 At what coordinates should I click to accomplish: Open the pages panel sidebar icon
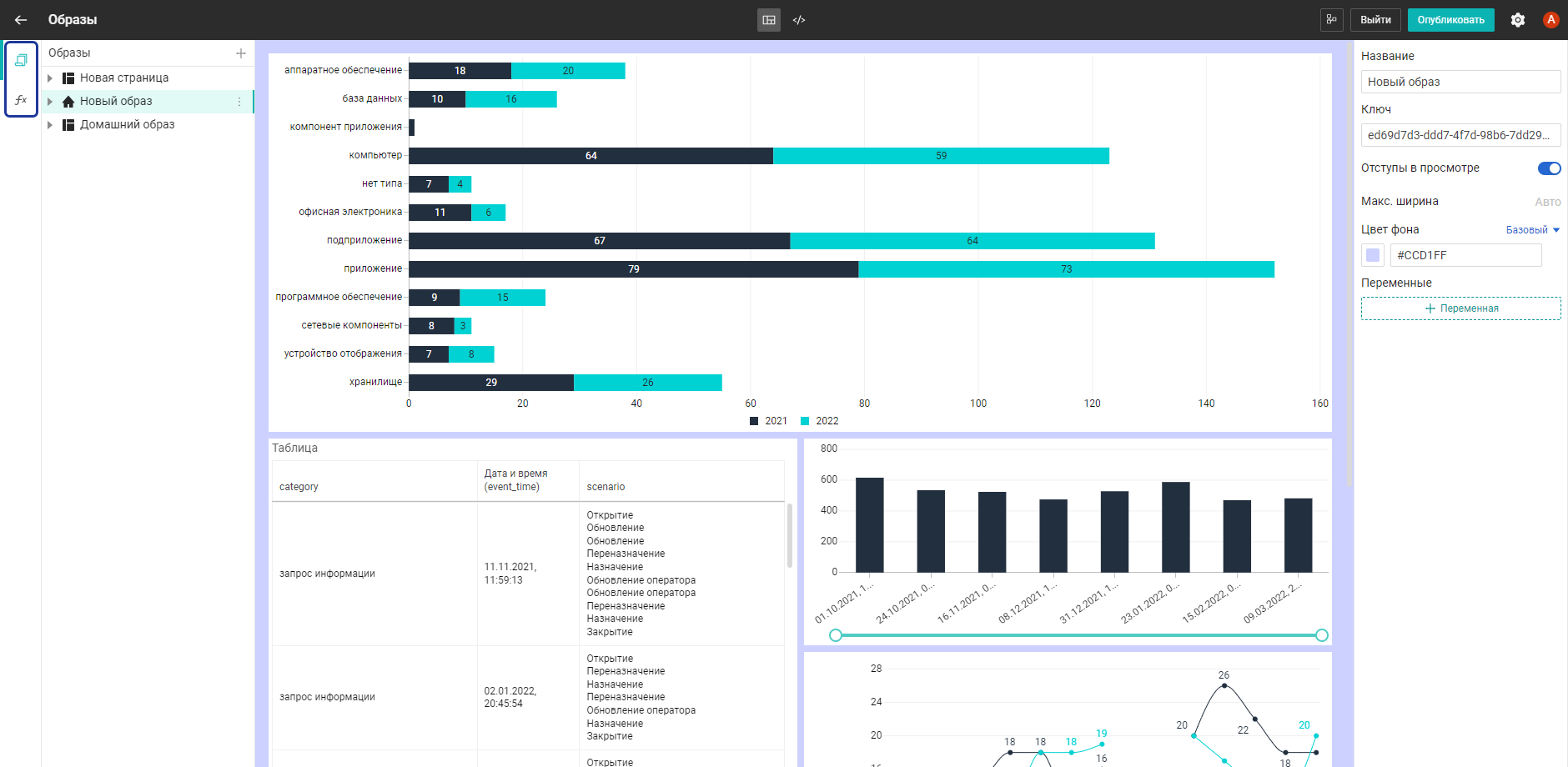[x=21, y=60]
